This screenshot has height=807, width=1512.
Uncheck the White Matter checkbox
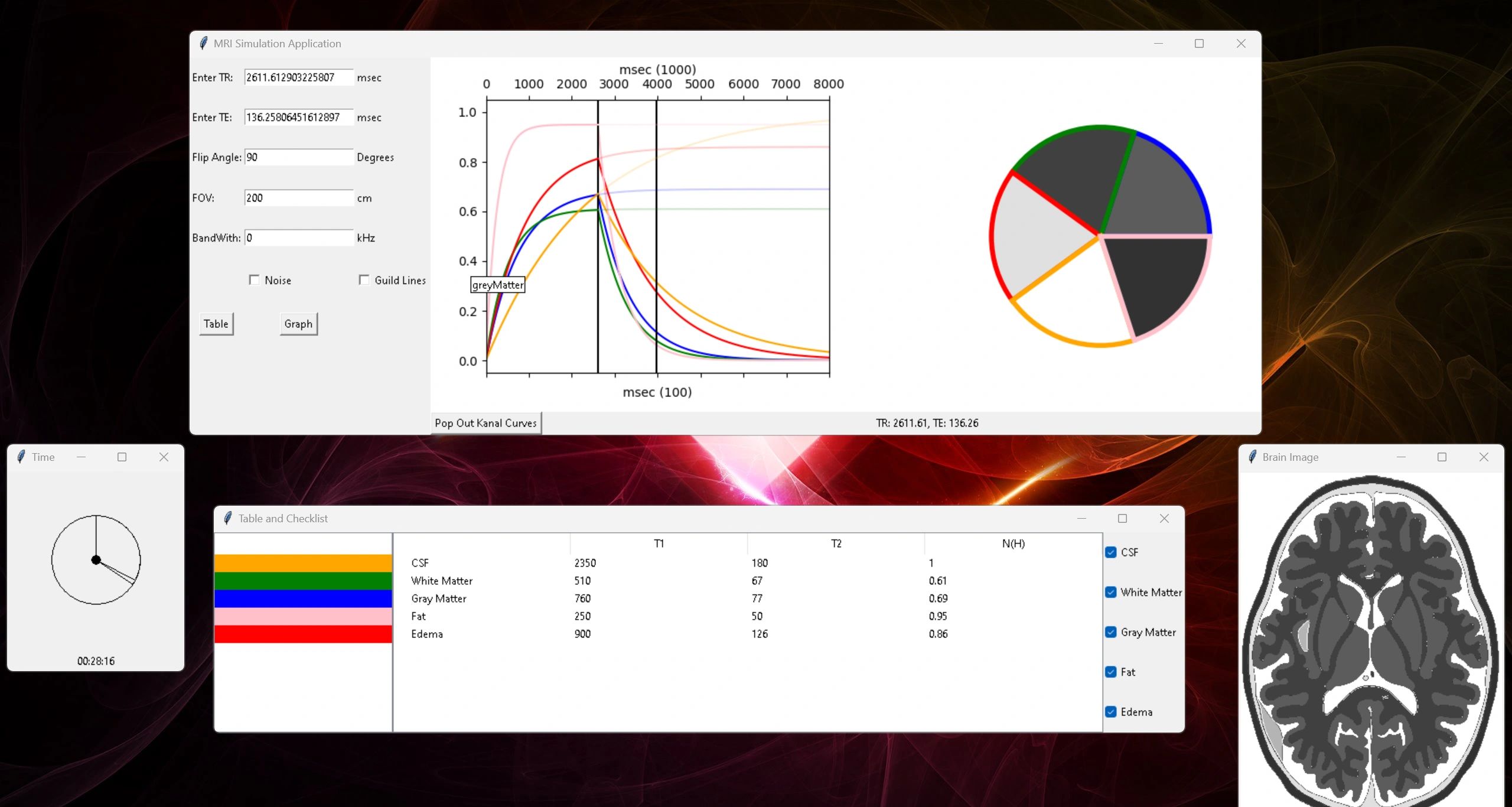tap(1111, 592)
